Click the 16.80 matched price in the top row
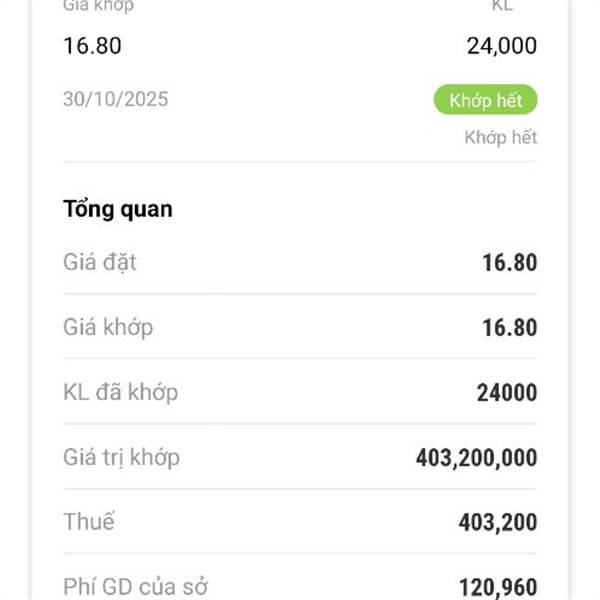The image size is (600, 600). [92, 45]
